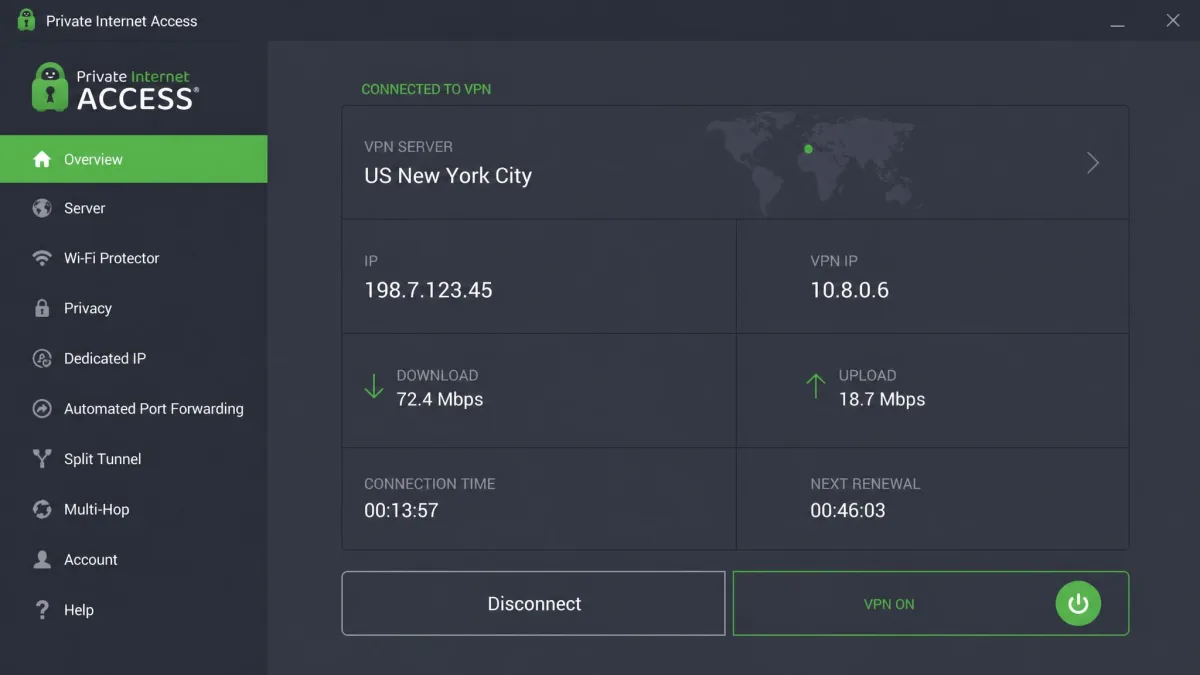Open the Overview menu item
Image resolution: width=1200 pixels, height=675 pixels.
(134, 159)
